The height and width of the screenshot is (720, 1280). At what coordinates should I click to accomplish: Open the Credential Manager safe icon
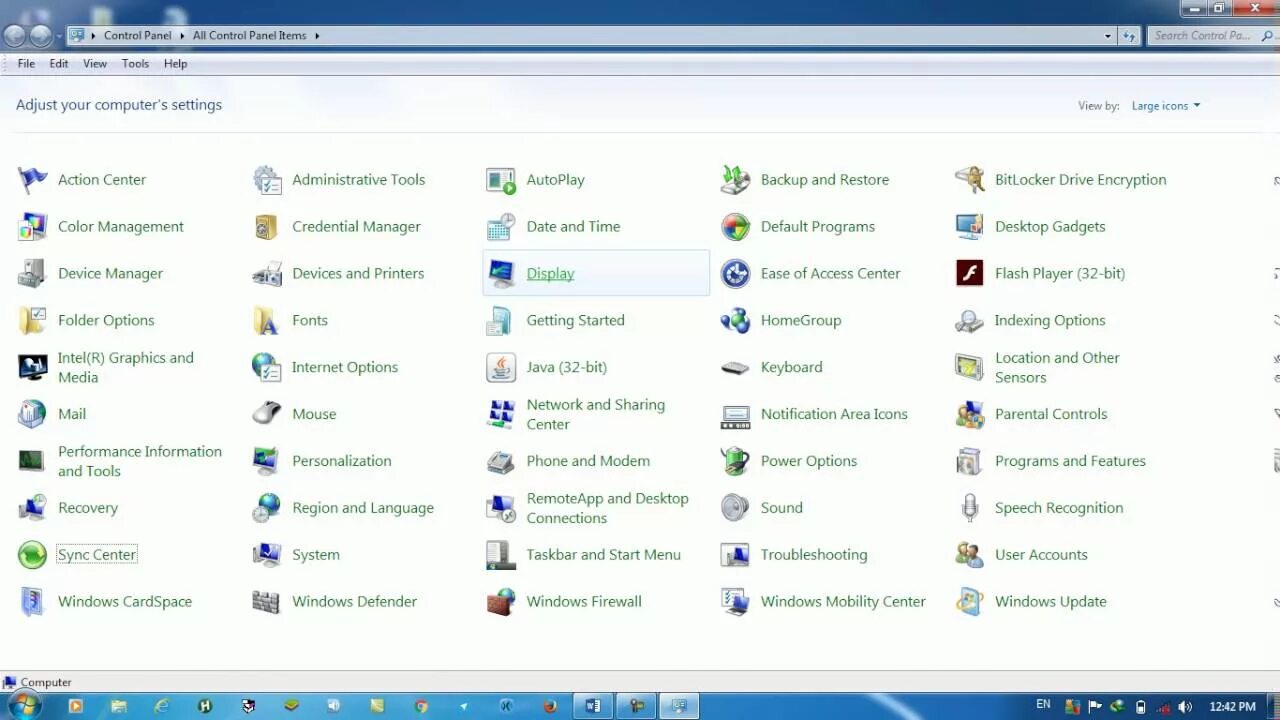tap(267, 227)
